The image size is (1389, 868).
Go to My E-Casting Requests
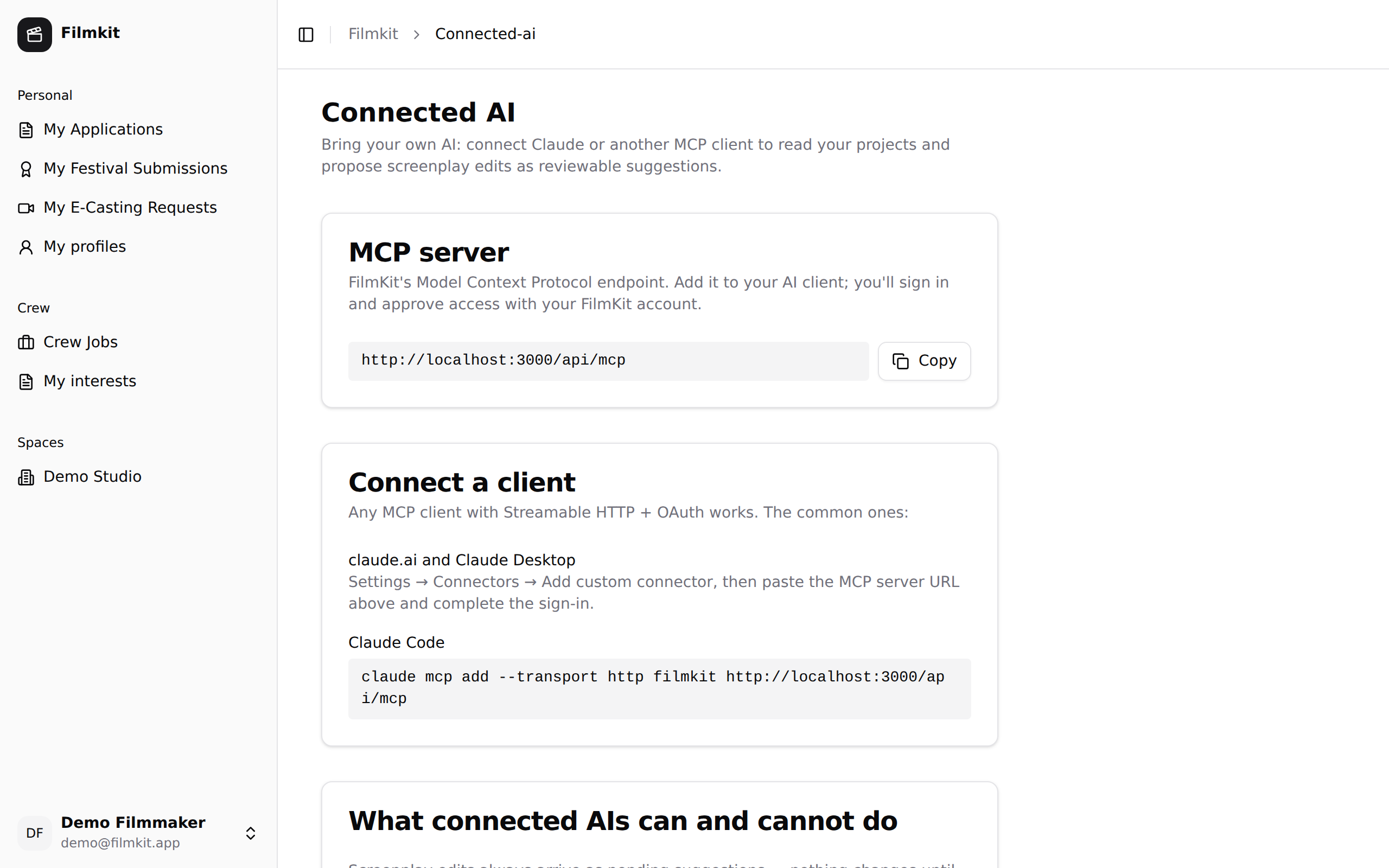coord(138,208)
